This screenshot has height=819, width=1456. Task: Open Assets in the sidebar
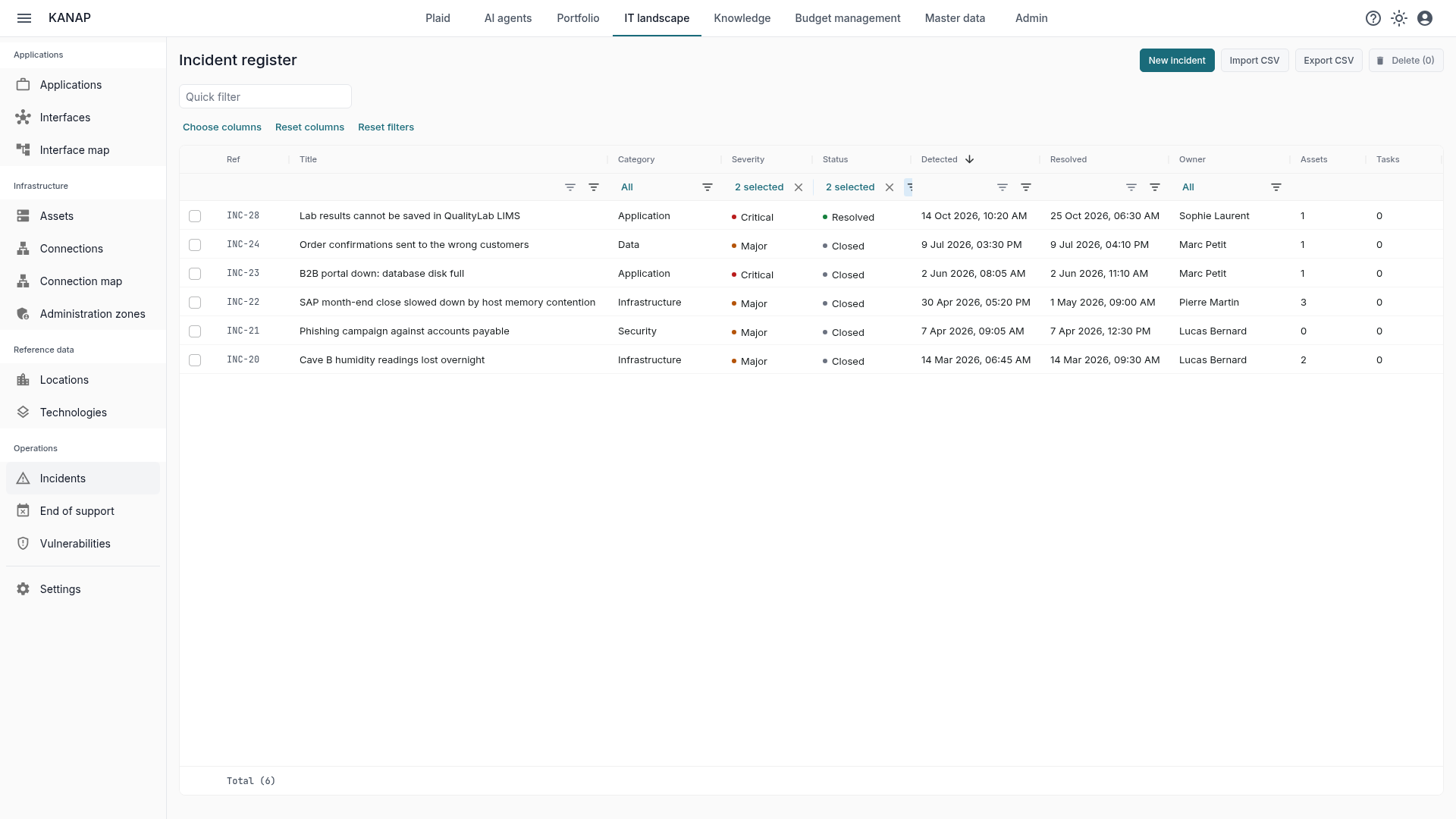click(83, 216)
